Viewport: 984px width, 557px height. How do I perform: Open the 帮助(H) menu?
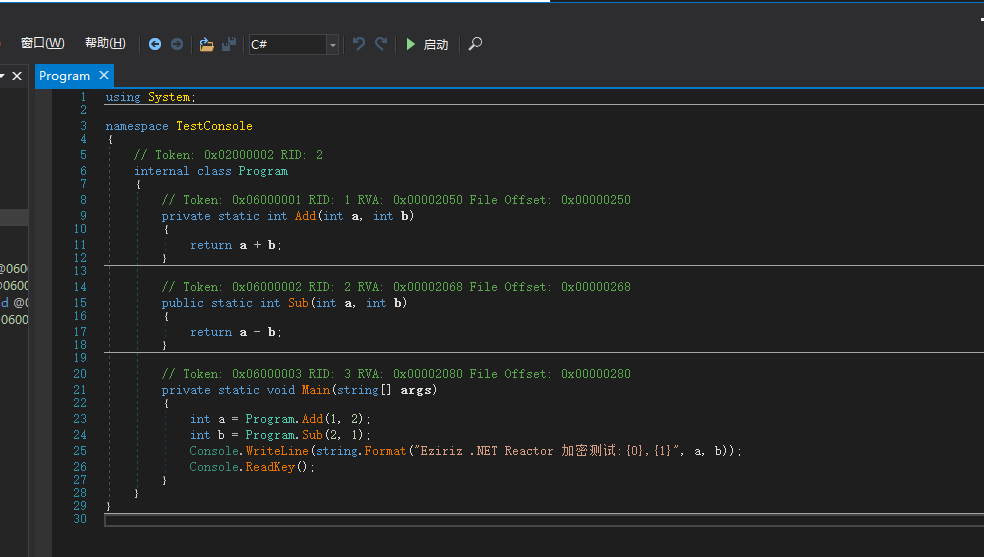click(x=105, y=43)
